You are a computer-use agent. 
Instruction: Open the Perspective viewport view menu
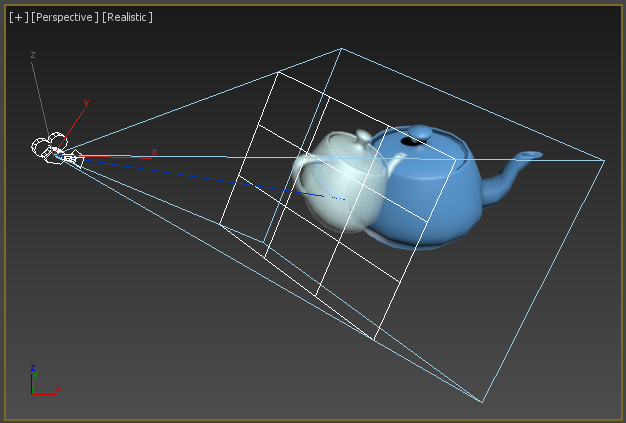(x=65, y=17)
